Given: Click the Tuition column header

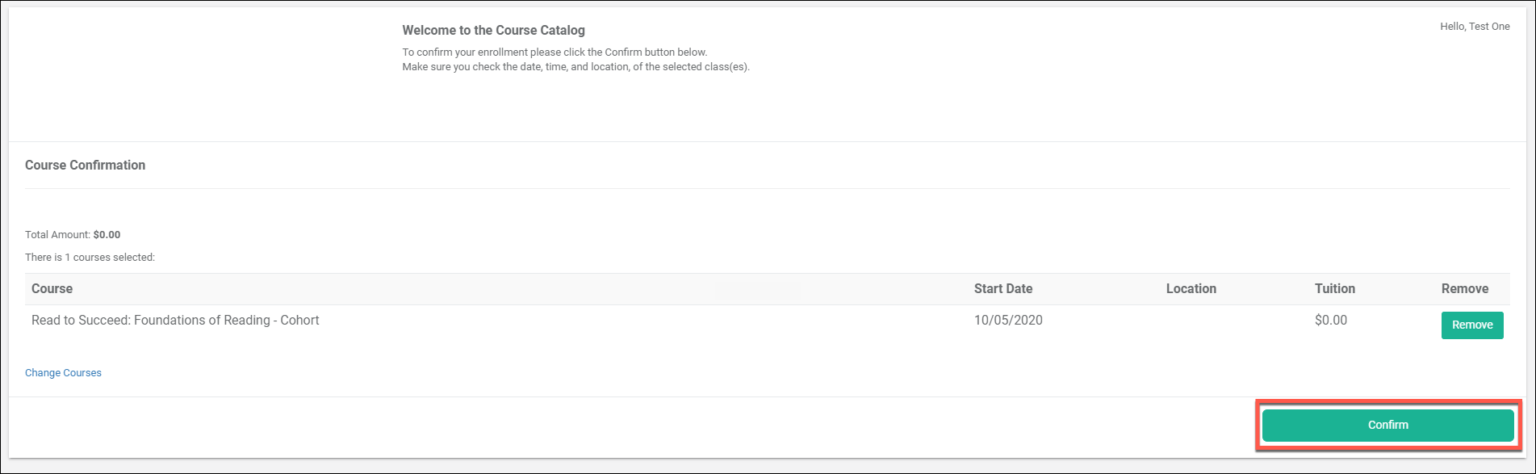Looking at the screenshot, I should pos(1335,289).
